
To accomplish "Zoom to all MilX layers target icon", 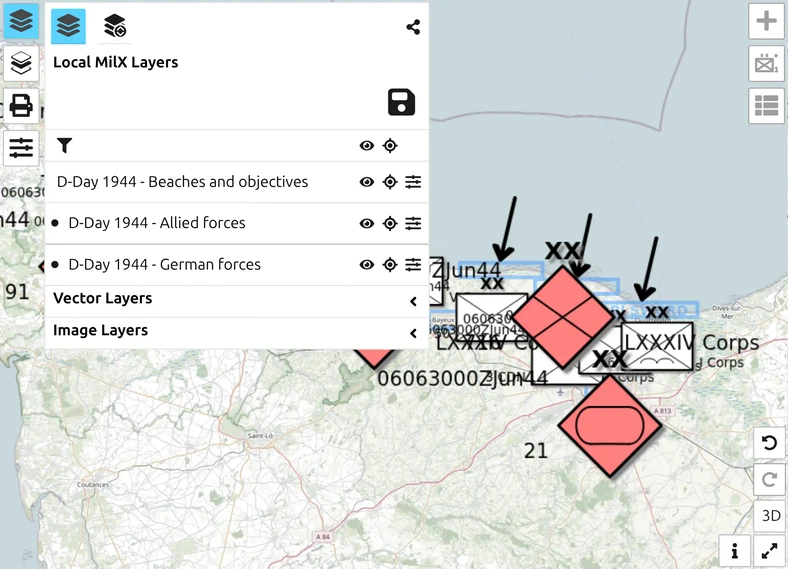I will click(390, 146).
